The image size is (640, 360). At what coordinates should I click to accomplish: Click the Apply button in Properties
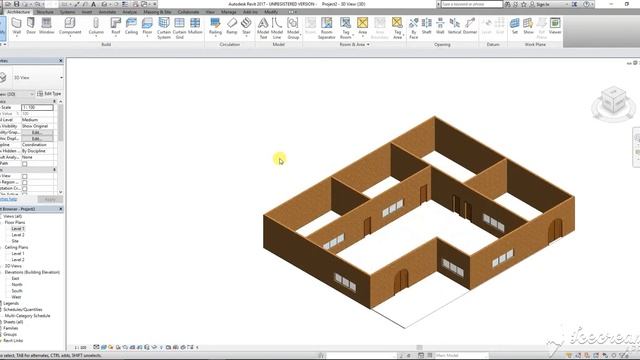coord(50,199)
